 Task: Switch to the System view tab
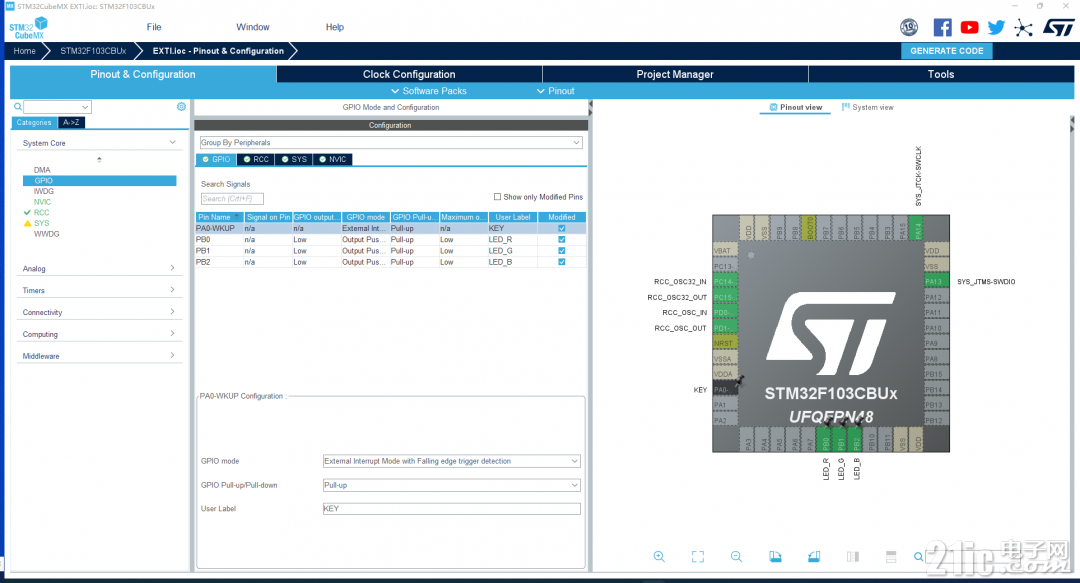pos(867,108)
